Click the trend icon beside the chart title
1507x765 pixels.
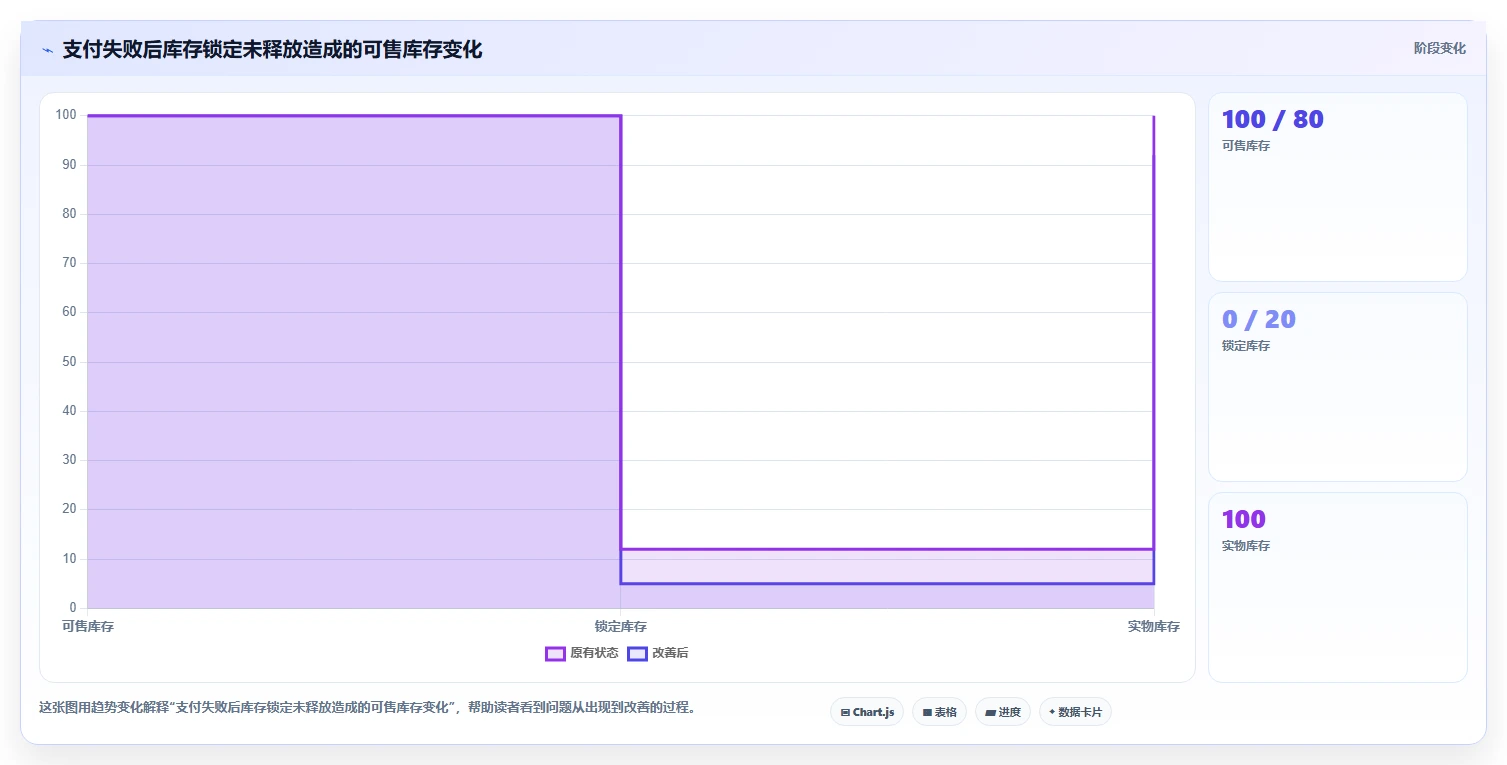47,49
